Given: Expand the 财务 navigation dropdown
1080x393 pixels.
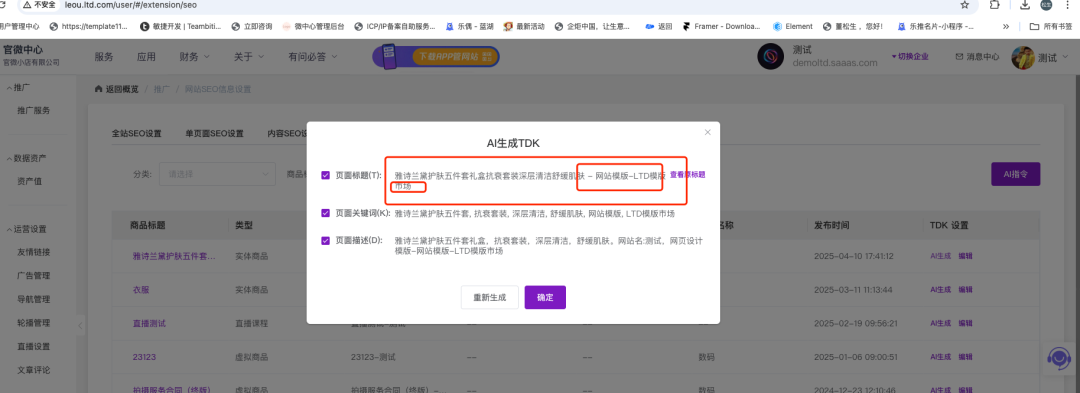Looking at the screenshot, I should point(194,57).
